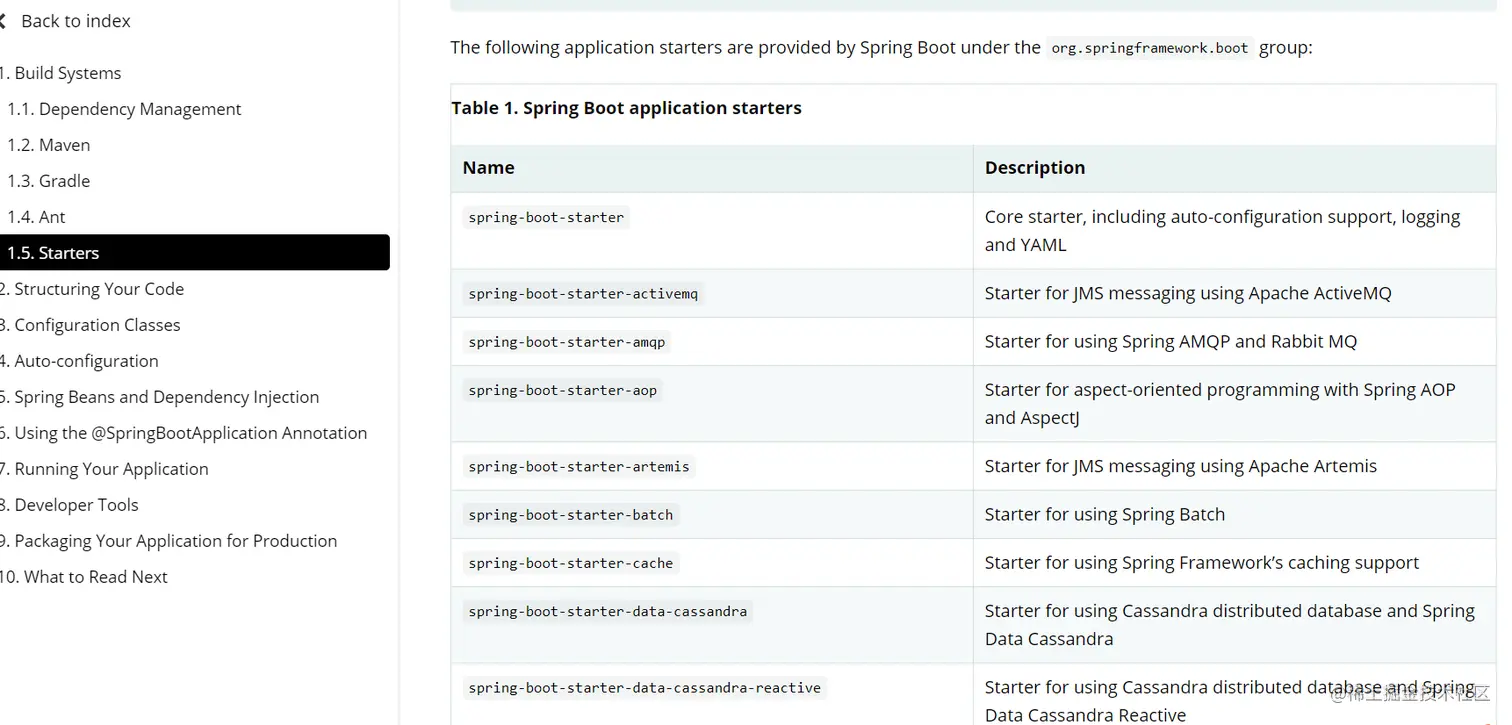
Task: Jump to Auto-configuration section
Action: tap(79, 361)
